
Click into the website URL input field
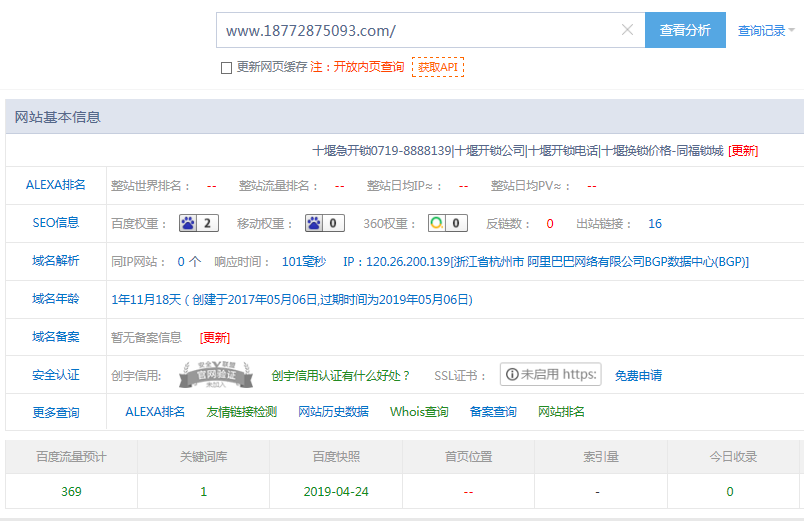(415, 30)
